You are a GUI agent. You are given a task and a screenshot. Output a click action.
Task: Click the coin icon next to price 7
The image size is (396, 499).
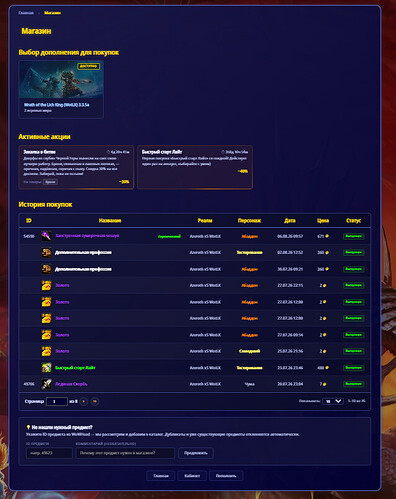click(x=324, y=384)
